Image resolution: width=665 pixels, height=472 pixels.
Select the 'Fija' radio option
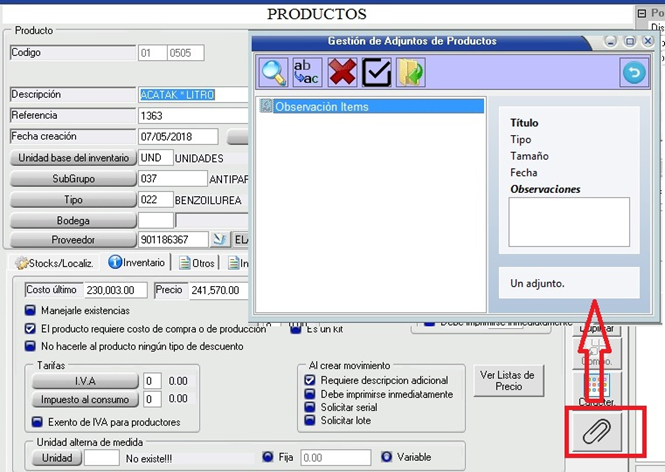(267, 457)
